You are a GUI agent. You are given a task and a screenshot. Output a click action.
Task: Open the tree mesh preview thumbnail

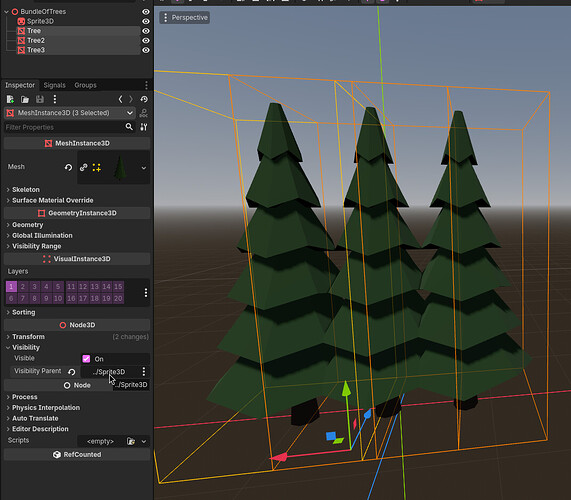click(120, 168)
